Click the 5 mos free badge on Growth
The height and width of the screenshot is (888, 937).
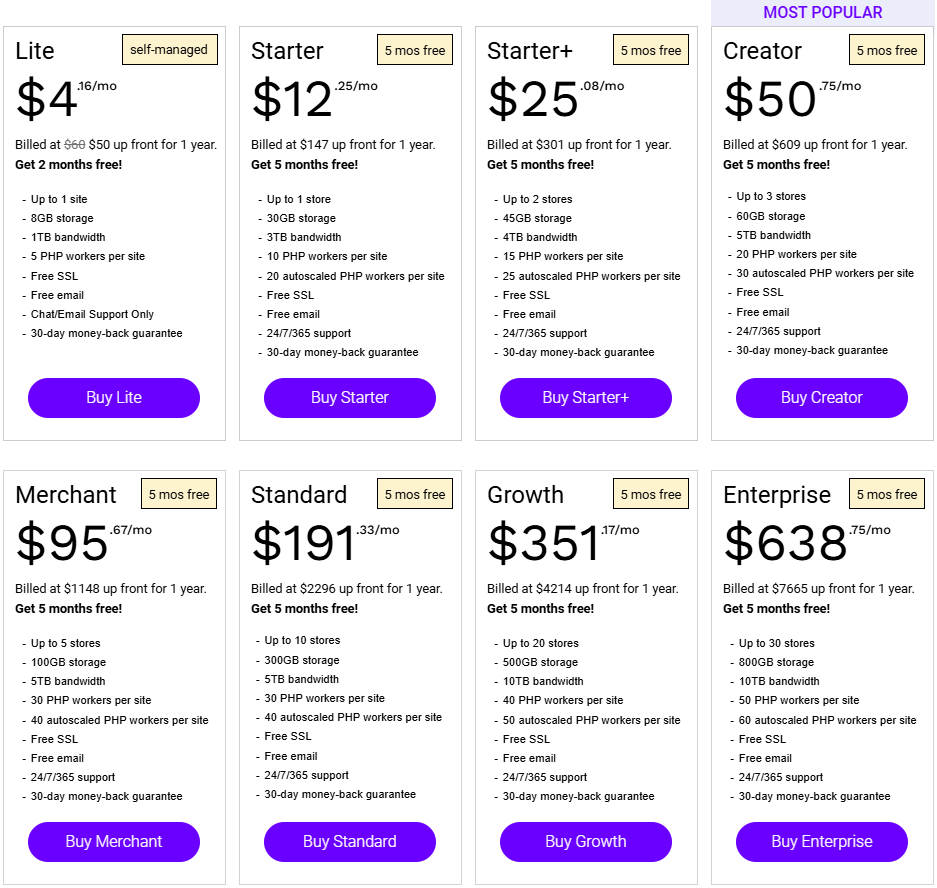point(651,495)
